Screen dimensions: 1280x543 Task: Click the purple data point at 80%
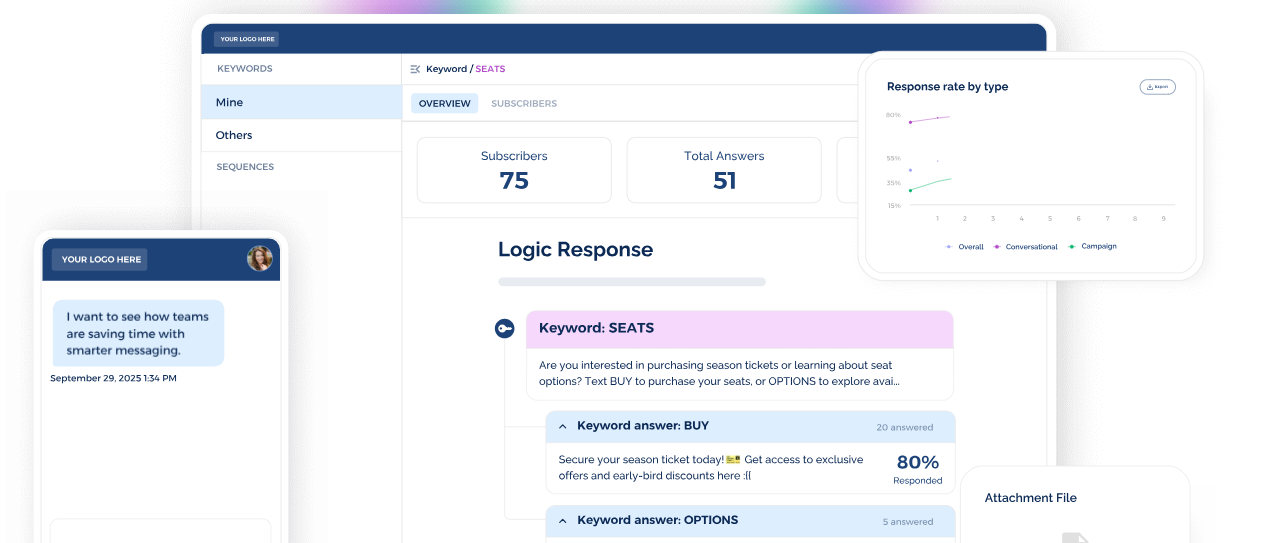[x=910, y=122]
